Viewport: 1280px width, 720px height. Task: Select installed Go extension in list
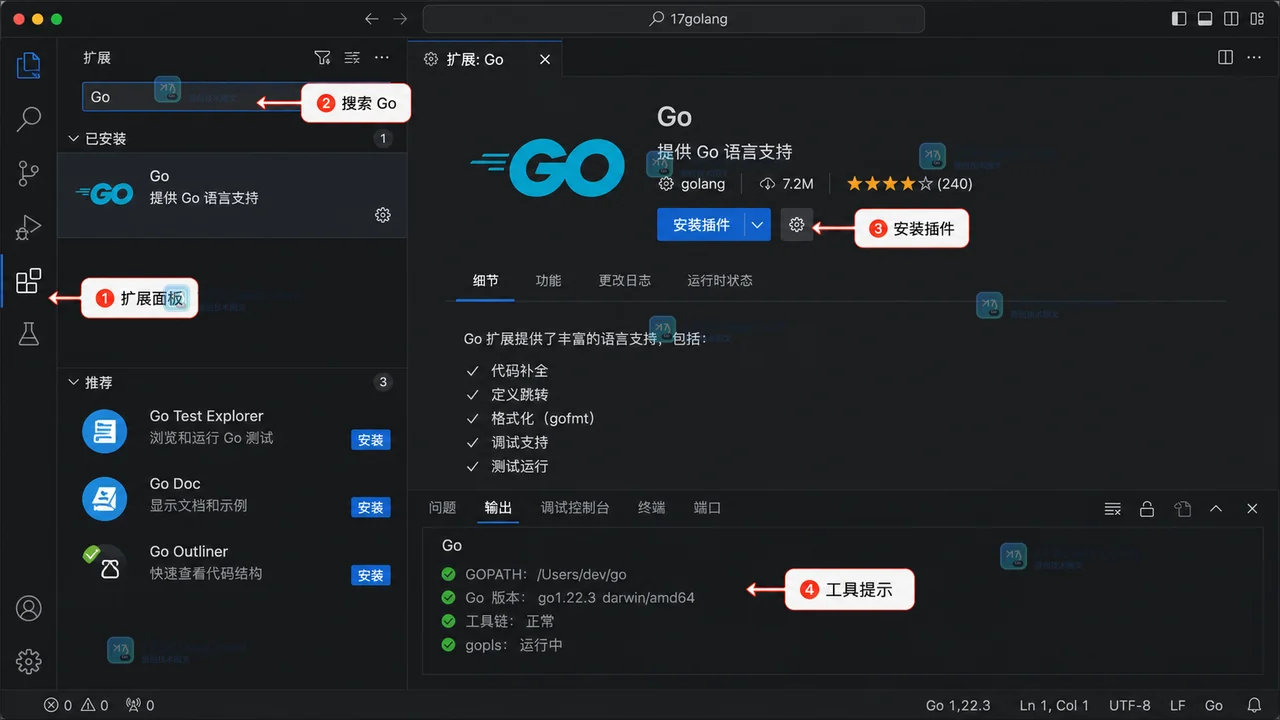click(232, 195)
